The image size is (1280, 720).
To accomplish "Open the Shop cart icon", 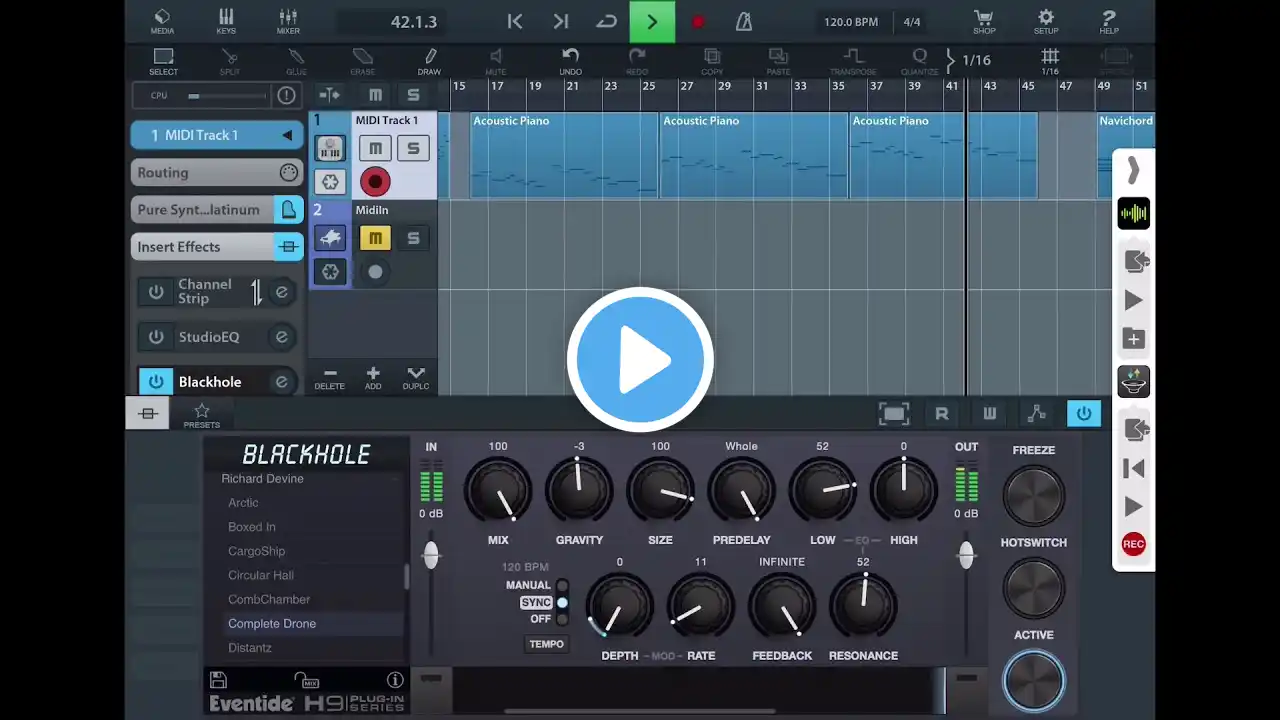I will [984, 21].
